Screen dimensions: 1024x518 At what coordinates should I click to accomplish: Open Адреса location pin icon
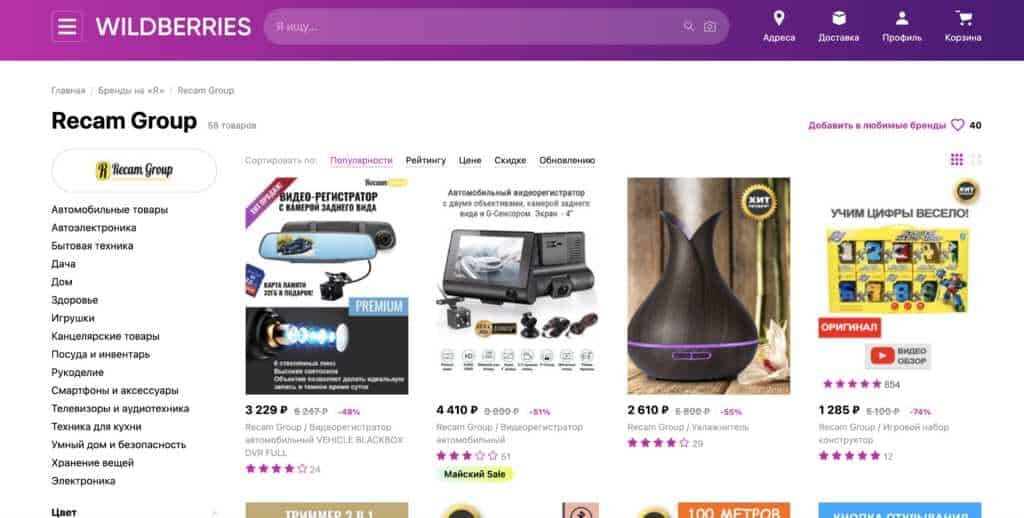778,18
